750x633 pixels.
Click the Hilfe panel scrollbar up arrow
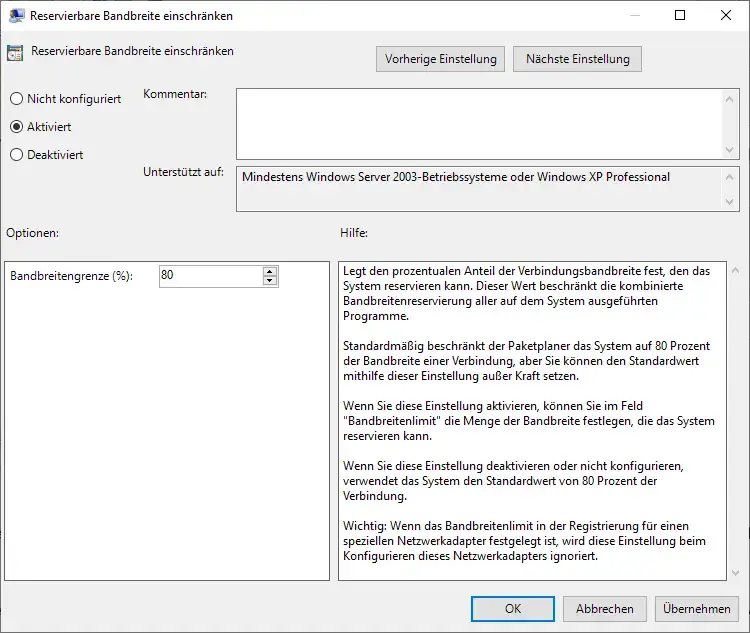coord(735,271)
